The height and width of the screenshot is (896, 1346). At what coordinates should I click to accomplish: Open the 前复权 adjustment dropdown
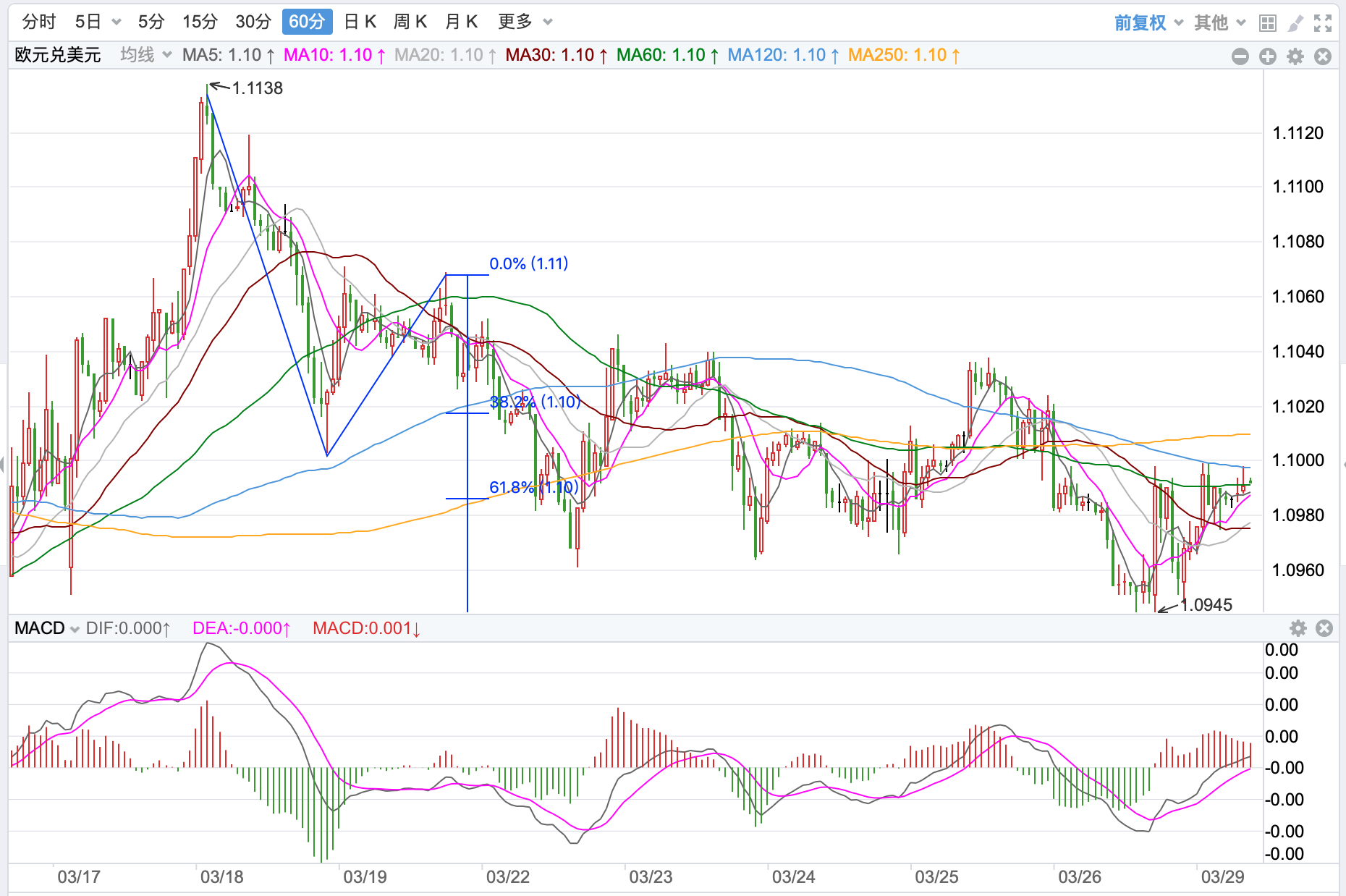(1179, 23)
